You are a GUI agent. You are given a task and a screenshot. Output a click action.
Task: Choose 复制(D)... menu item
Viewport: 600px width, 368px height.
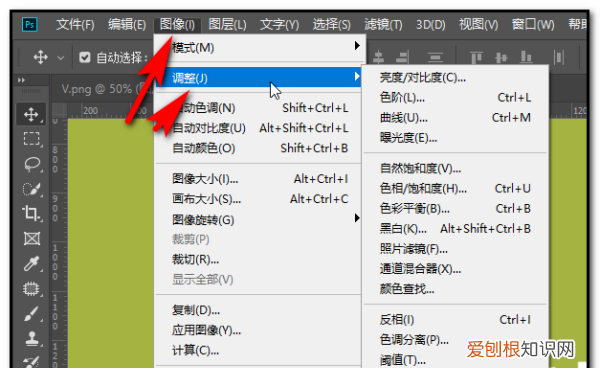(x=258, y=310)
